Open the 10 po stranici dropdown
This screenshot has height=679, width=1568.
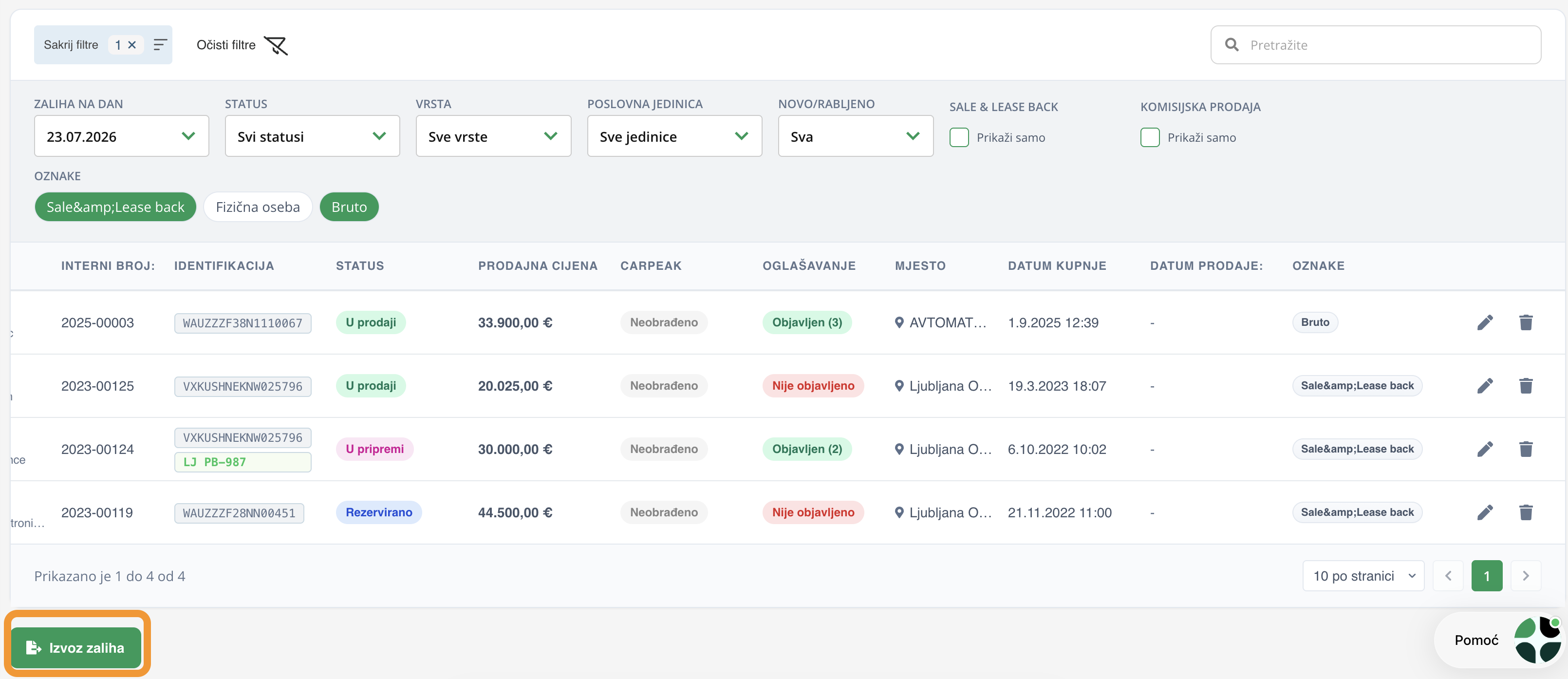pos(1363,576)
